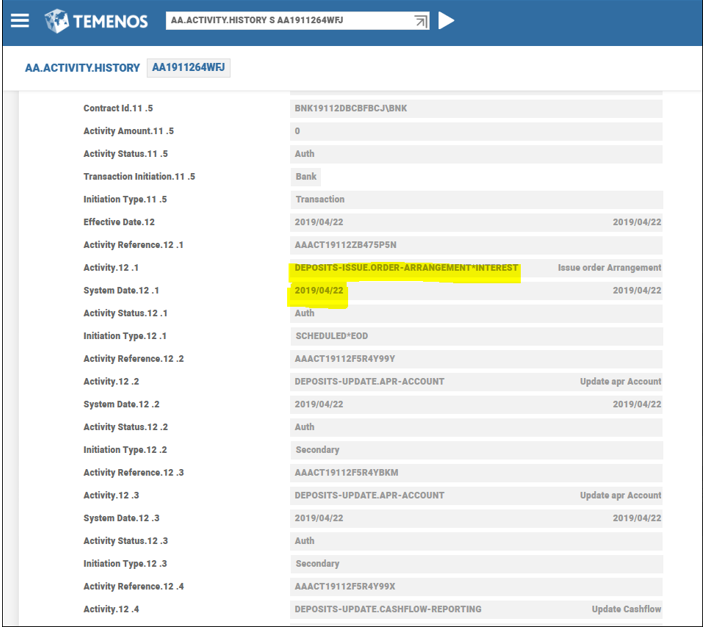The width and height of the screenshot is (706, 631).
Task: Select the highlighted System Date.12 .1 value
Action: pyautogui.click(x=319, y=291)
